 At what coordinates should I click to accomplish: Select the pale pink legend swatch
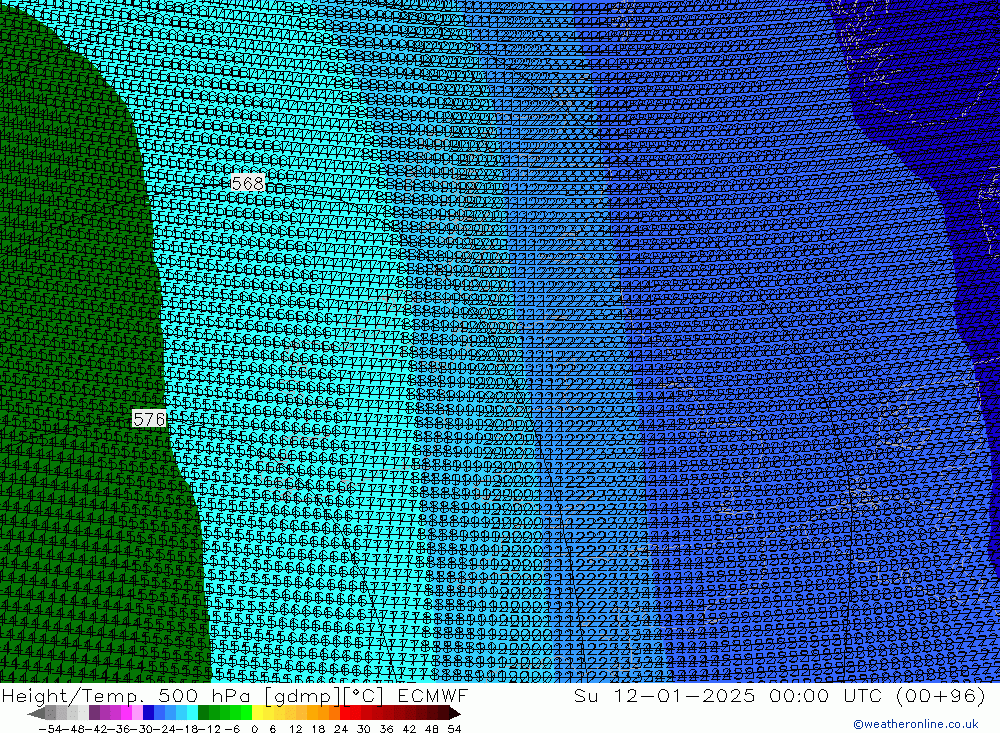[x=137, y=714]
